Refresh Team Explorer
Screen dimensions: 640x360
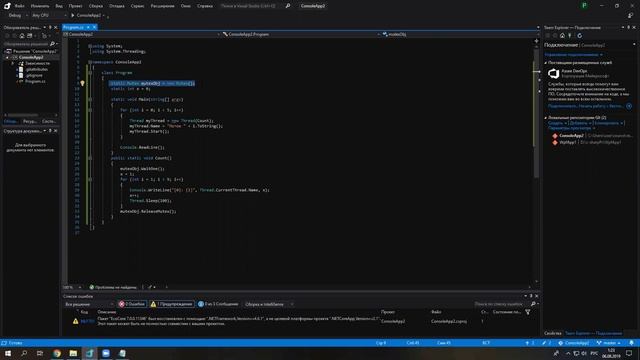579,36
